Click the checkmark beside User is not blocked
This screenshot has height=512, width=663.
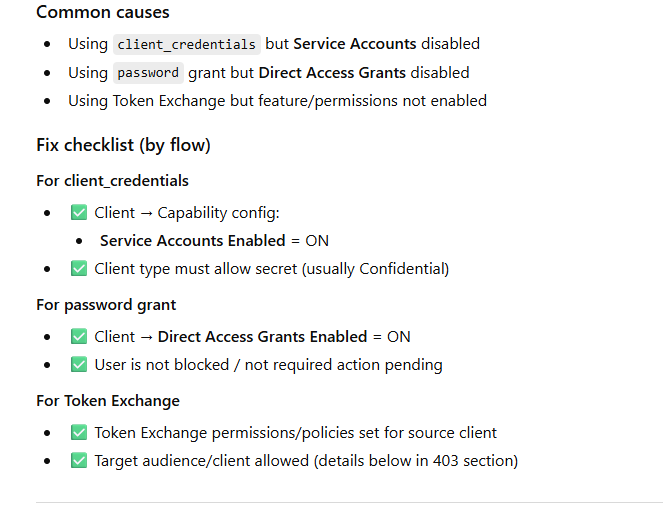pos(79,365)
